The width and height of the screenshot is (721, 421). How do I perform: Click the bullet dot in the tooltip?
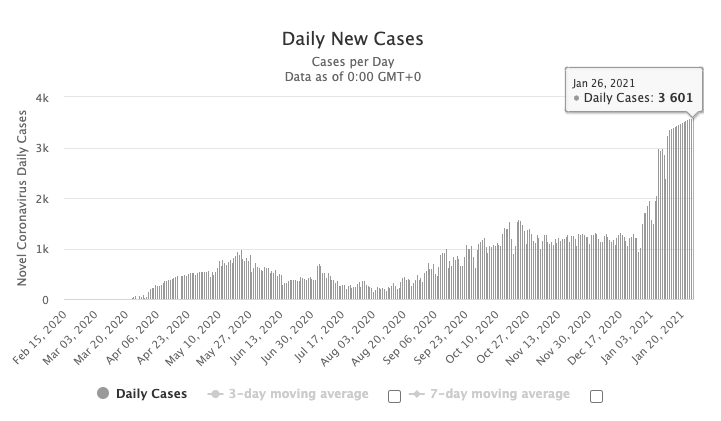coord(577,98)
